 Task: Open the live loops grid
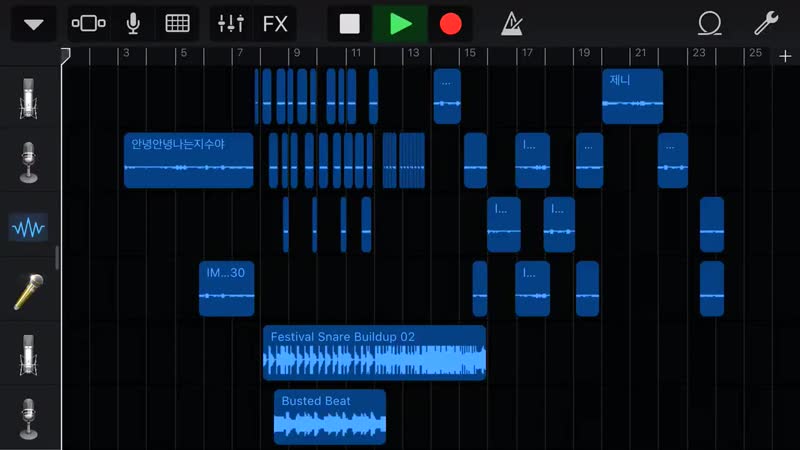177,24
